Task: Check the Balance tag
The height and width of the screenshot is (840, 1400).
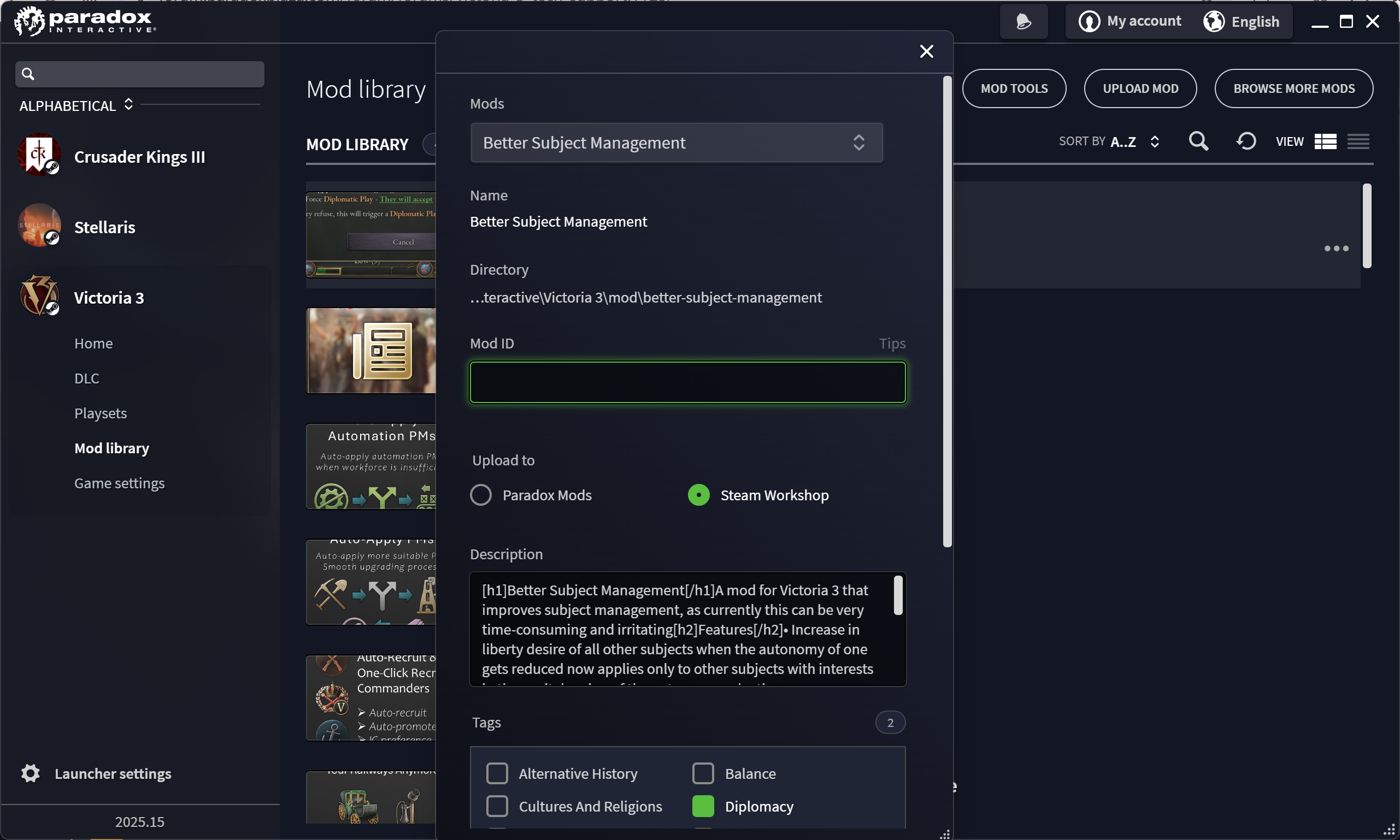Action: coord(703,774)
